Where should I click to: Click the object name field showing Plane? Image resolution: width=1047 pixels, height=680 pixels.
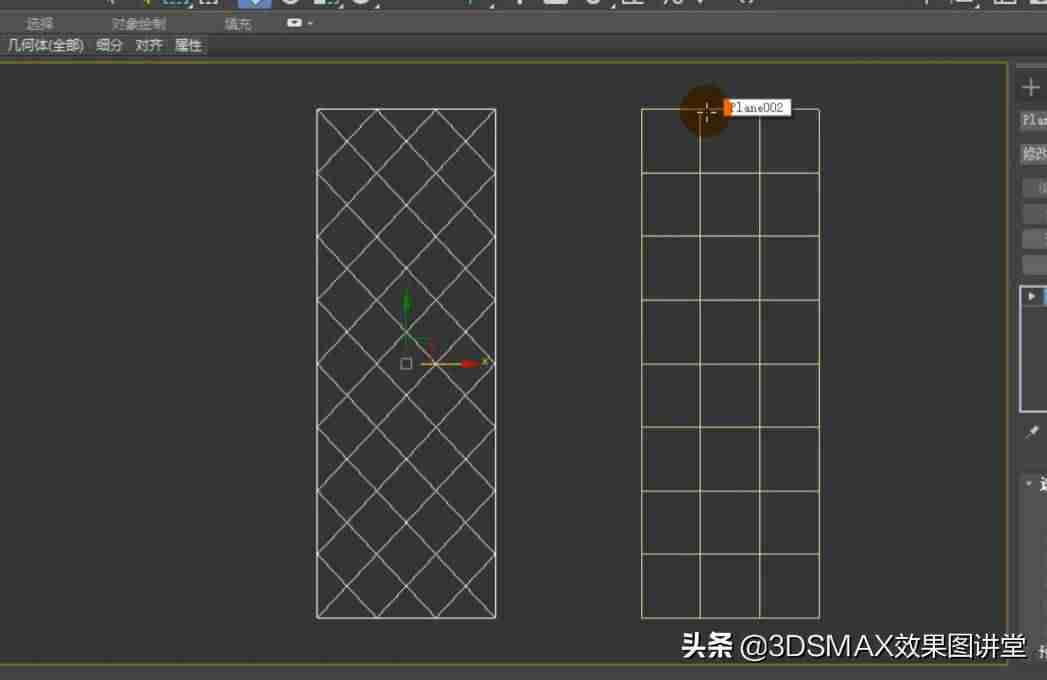[x=1034, y=120]
